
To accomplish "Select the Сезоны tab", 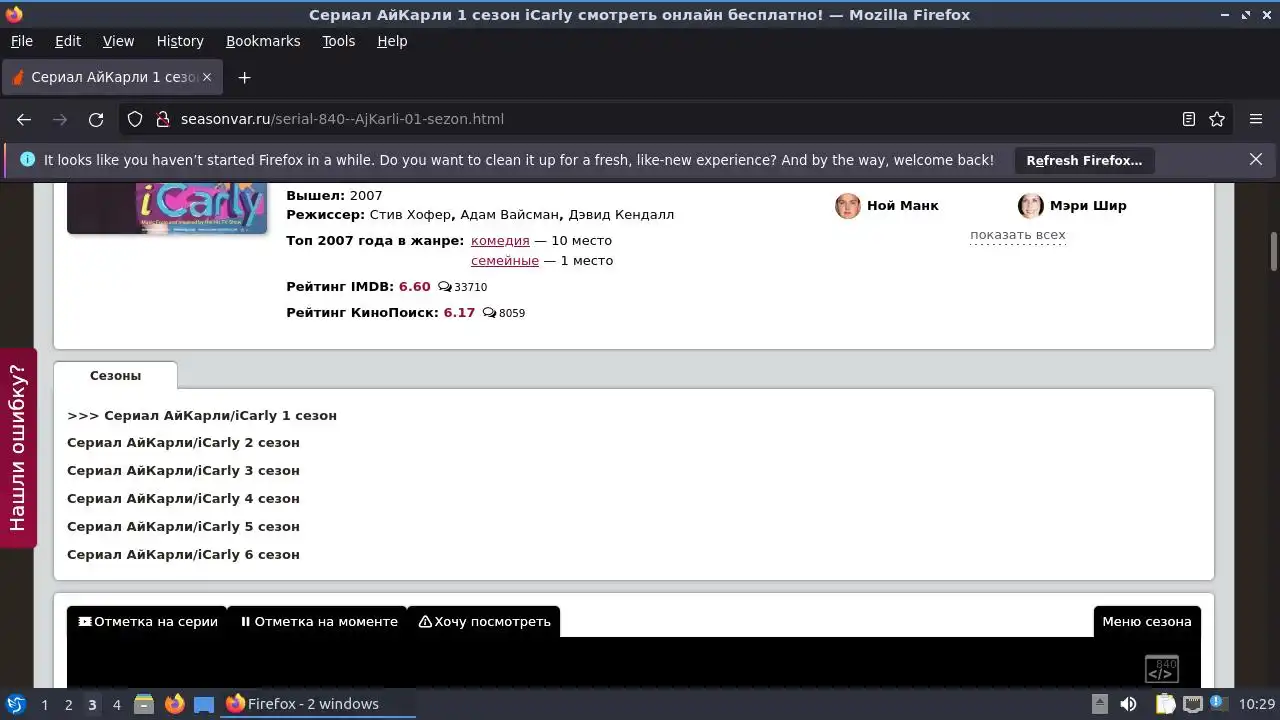I will pos(115,376).
